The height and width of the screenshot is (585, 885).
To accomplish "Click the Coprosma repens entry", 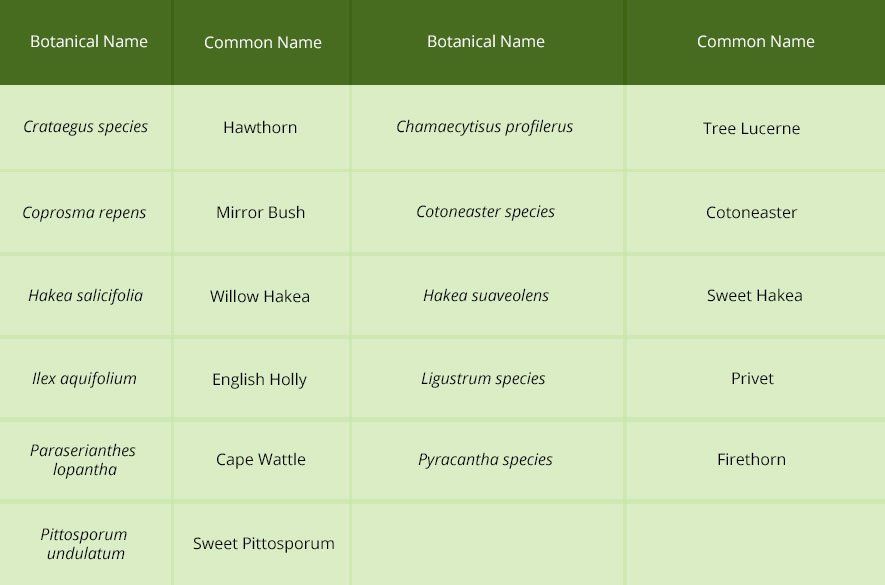I will tap(84, 212).
